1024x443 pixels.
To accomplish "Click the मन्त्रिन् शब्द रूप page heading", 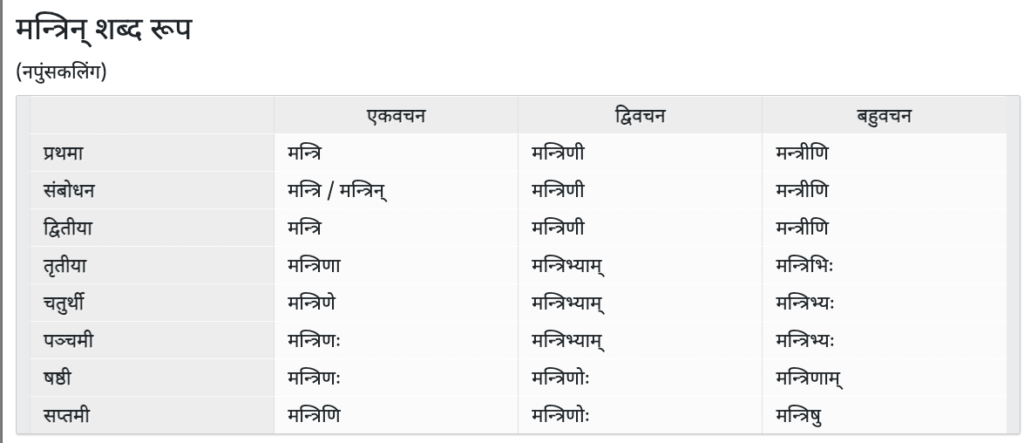I will coord(102,29).
